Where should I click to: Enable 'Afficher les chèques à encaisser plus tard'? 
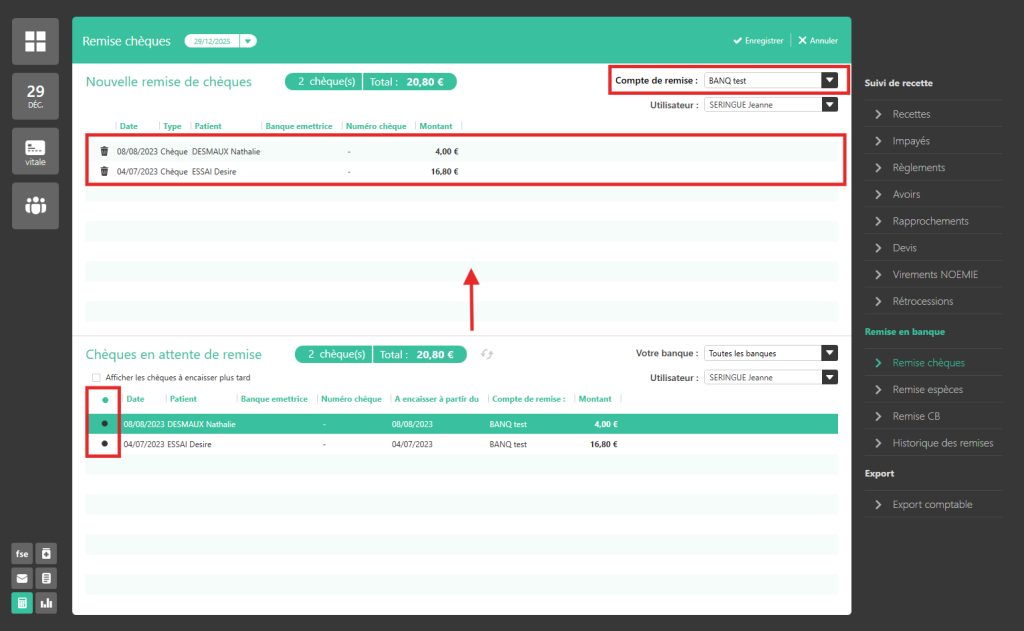[96, 378]
